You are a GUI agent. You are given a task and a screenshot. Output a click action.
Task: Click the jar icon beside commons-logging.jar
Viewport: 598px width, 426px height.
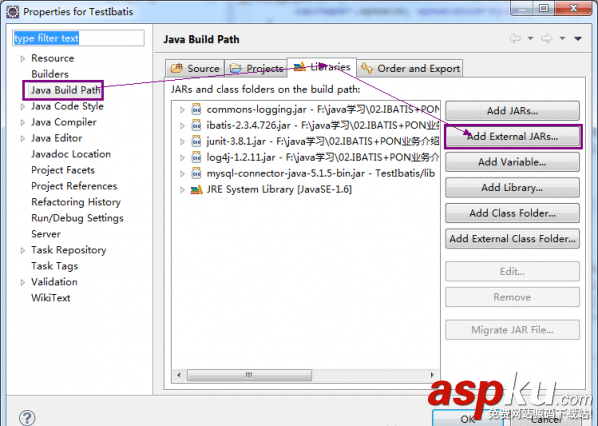pyautogui.click(x=196, y=109)
